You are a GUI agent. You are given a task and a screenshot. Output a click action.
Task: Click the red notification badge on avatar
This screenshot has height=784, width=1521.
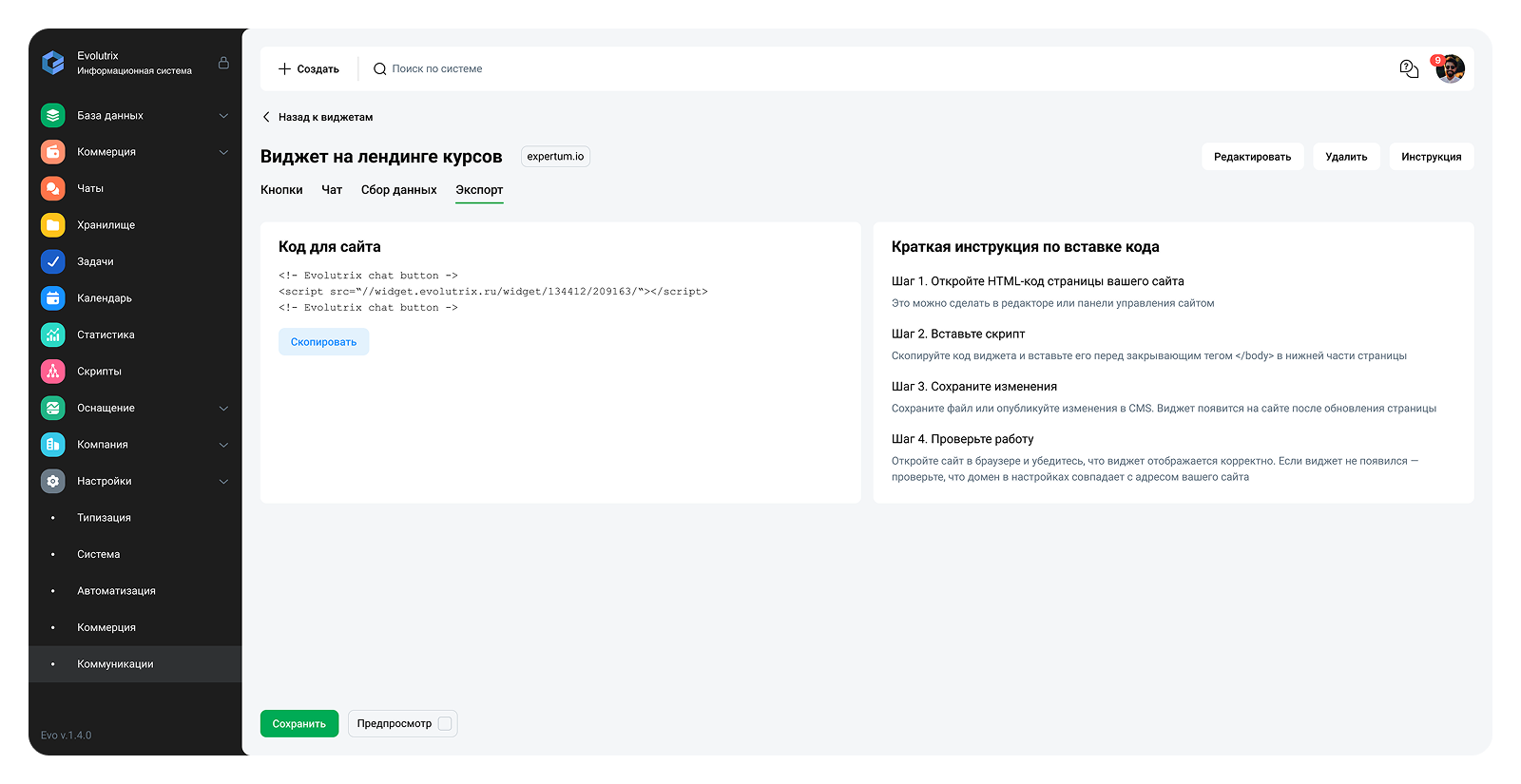click(x=1437, y=60)
